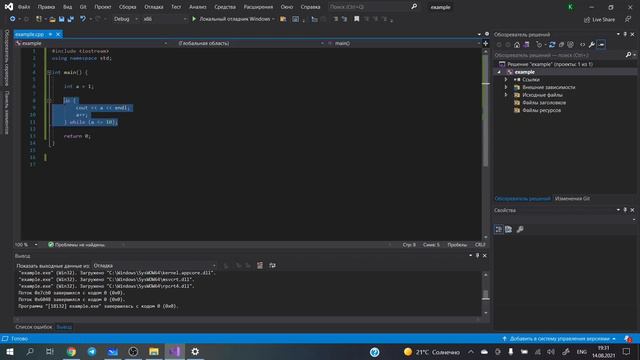Open Windows Settings gear in taskbar
The width and height of the screenshot is (640, 360).
[x=195, y=351]
